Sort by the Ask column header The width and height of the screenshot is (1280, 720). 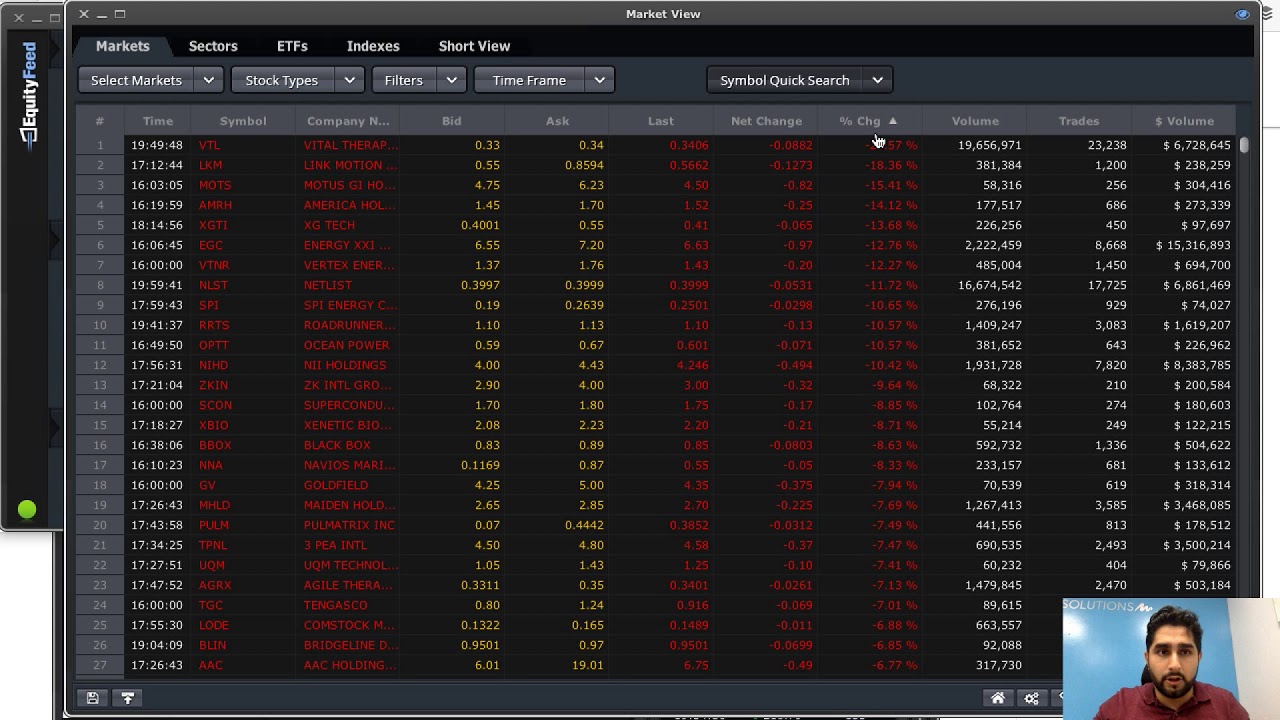[557, 121]
